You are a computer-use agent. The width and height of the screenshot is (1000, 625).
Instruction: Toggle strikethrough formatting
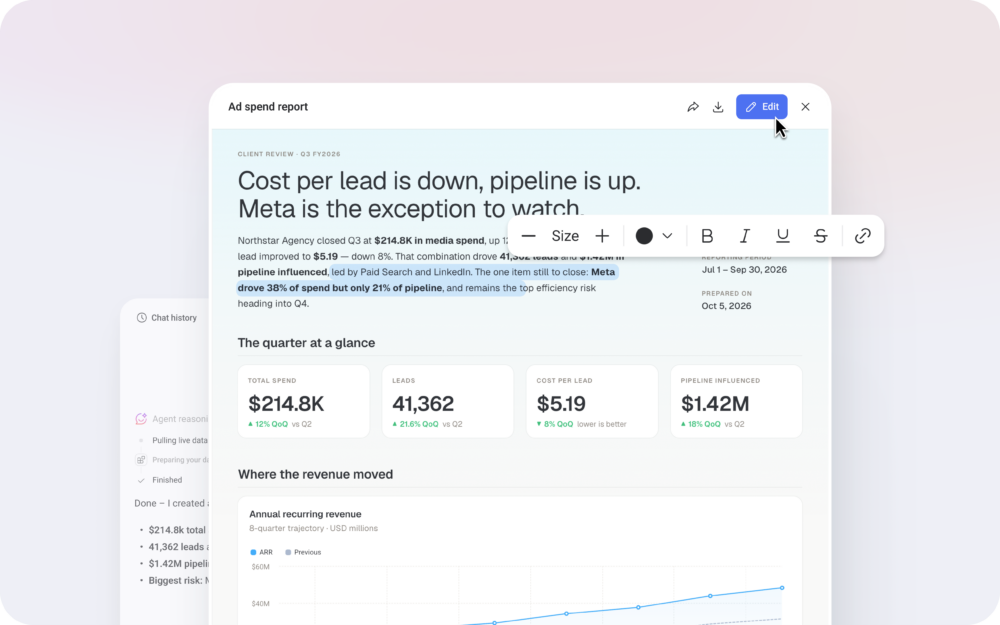pos(821,236)
